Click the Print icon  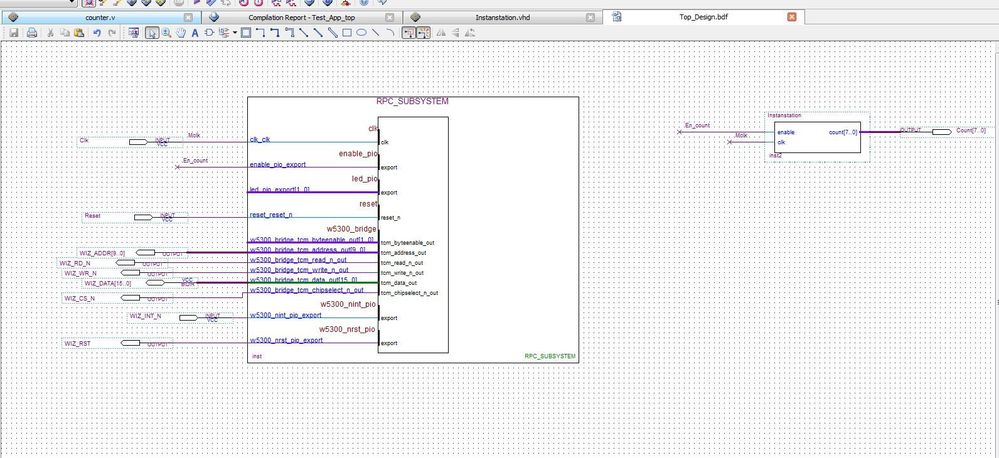(32, 33)
